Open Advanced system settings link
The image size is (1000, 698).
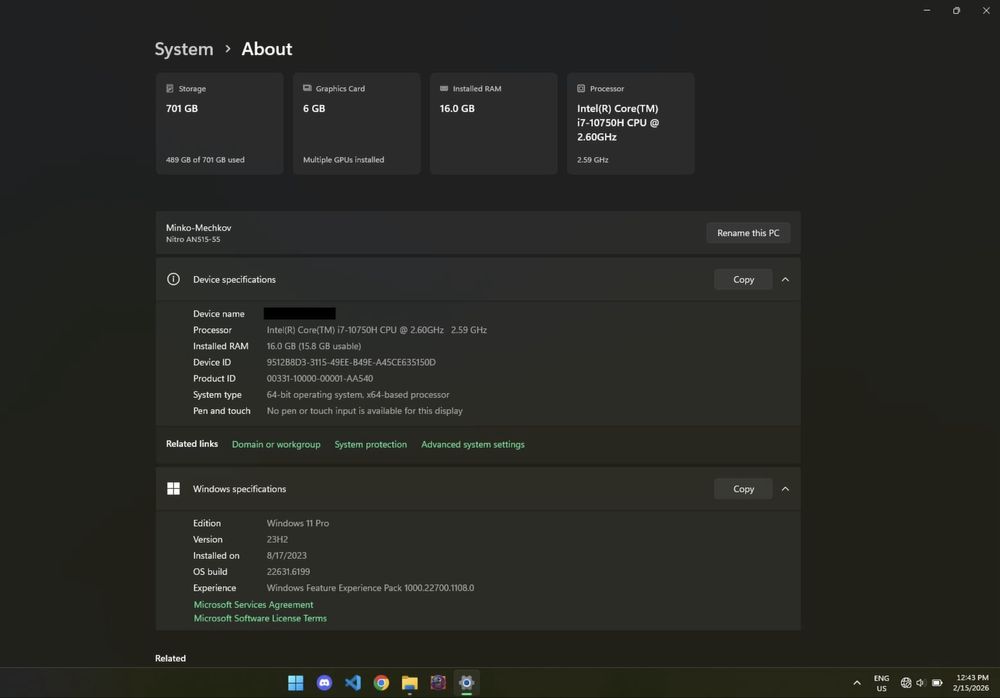tap(473, 444)
